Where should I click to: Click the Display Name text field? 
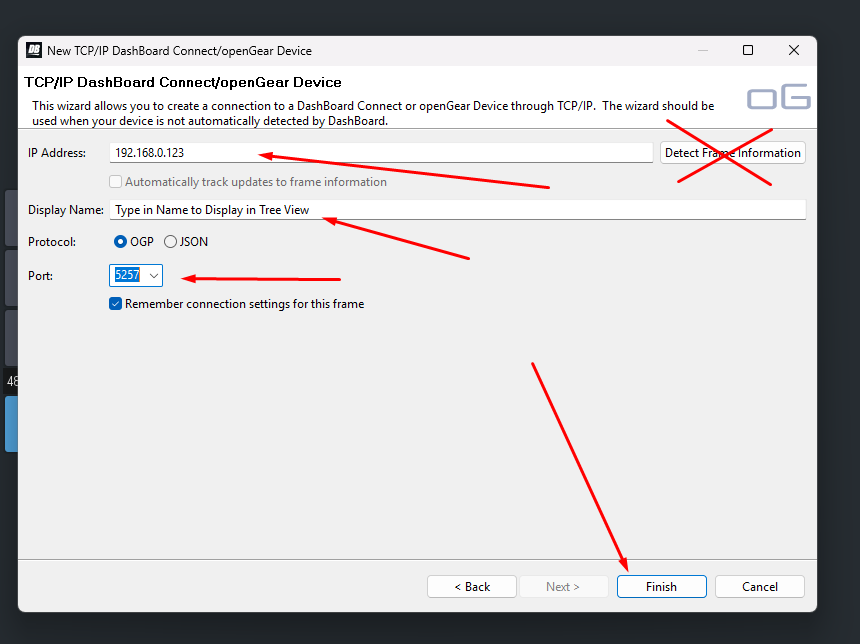click(x=457, y=210)
